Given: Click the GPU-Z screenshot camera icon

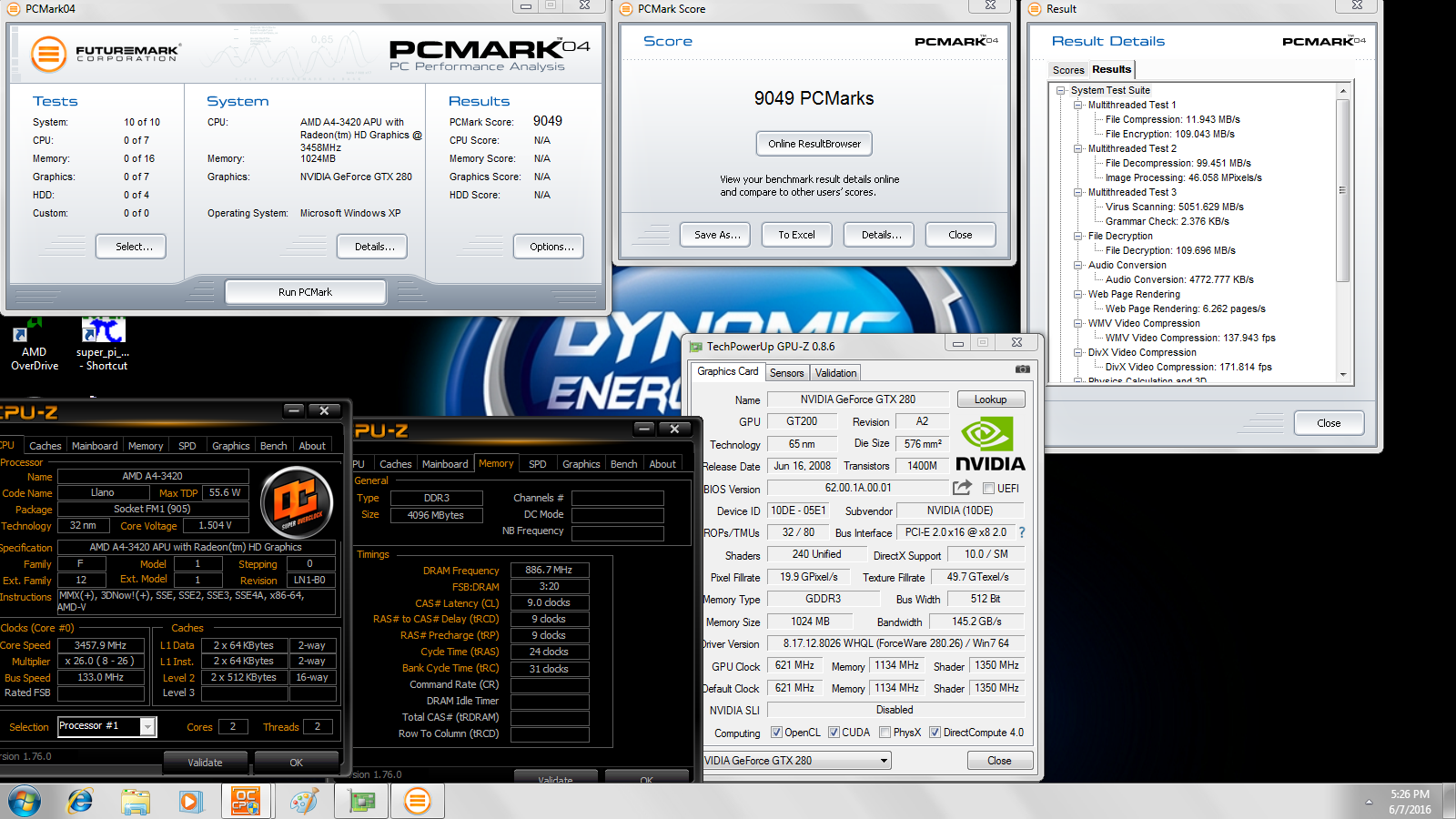Looking at the screenshot, I should pos(1023,369).
